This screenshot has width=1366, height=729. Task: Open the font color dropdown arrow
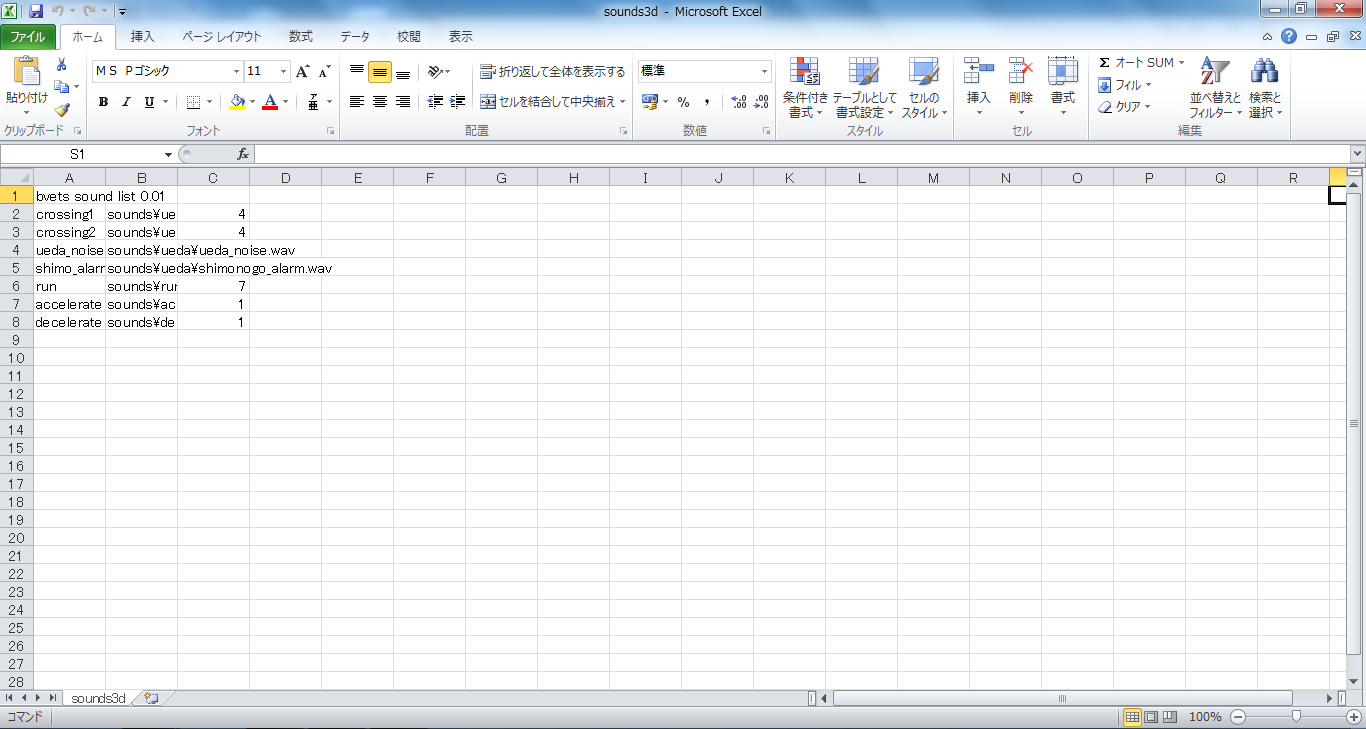[x=285, y=102]
